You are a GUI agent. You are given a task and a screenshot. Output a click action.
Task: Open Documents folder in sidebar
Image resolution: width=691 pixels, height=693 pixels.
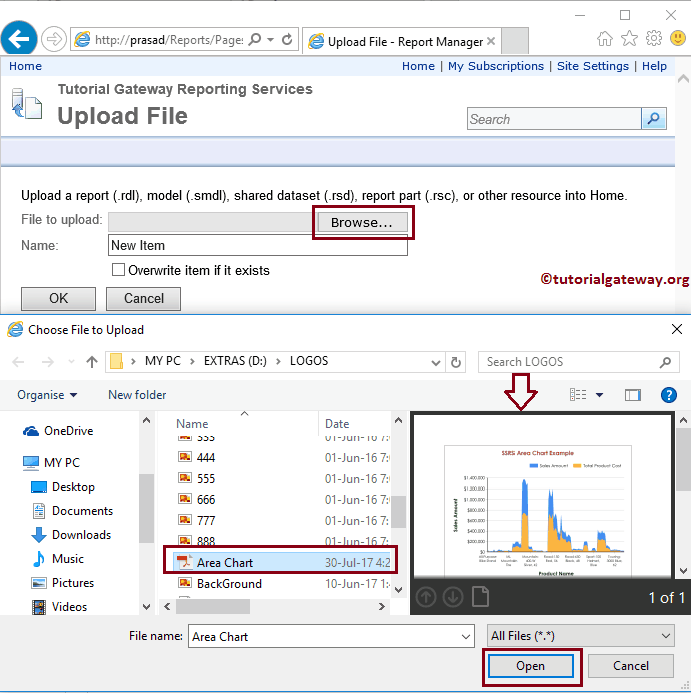tap(73, 511)
